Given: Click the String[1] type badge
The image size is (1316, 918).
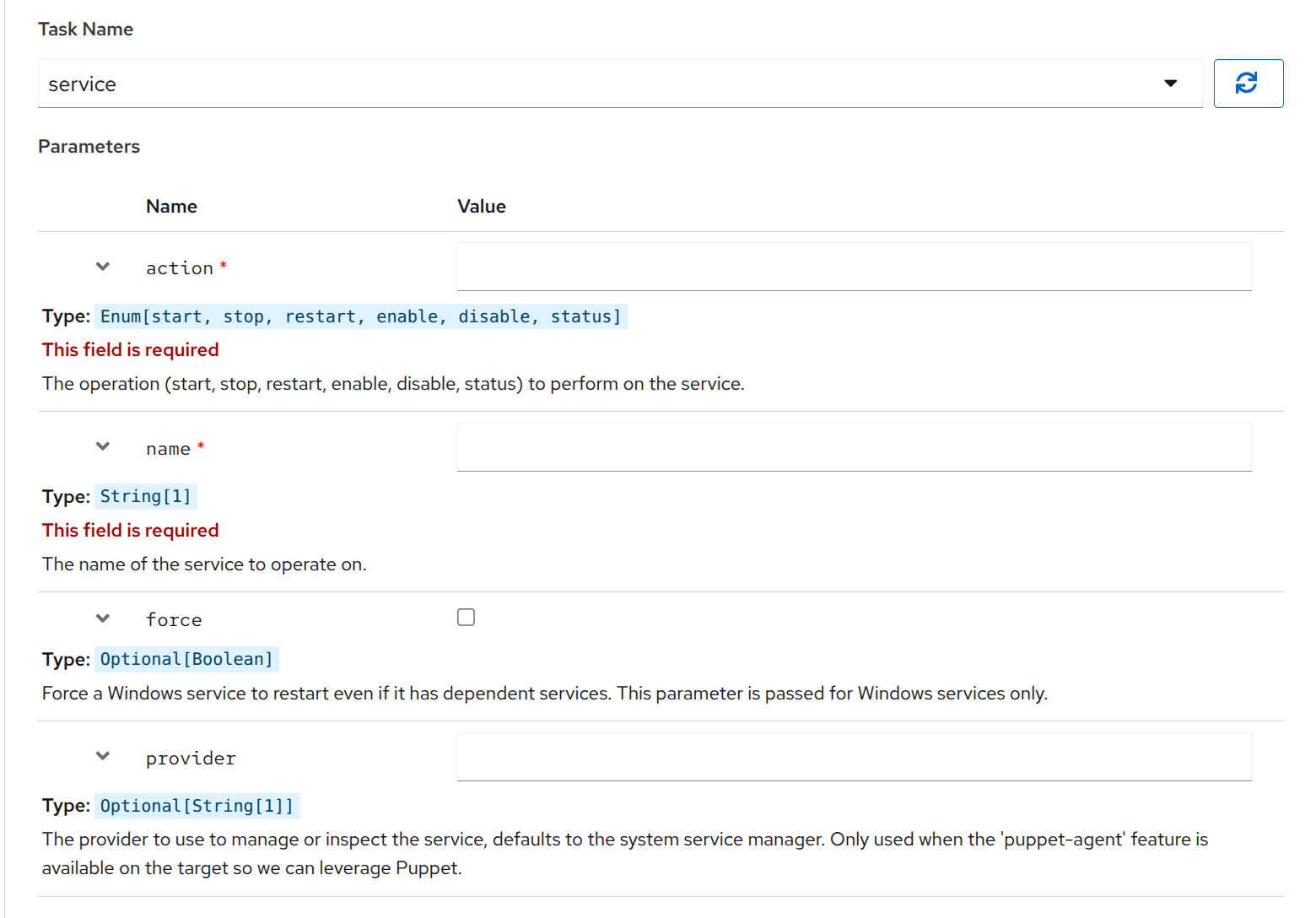Looking at the screenshot, I should coord(145,496).
